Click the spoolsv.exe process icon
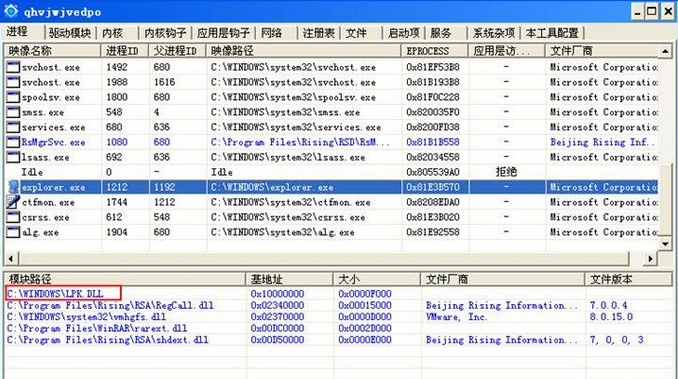 [x=13, y=97]
